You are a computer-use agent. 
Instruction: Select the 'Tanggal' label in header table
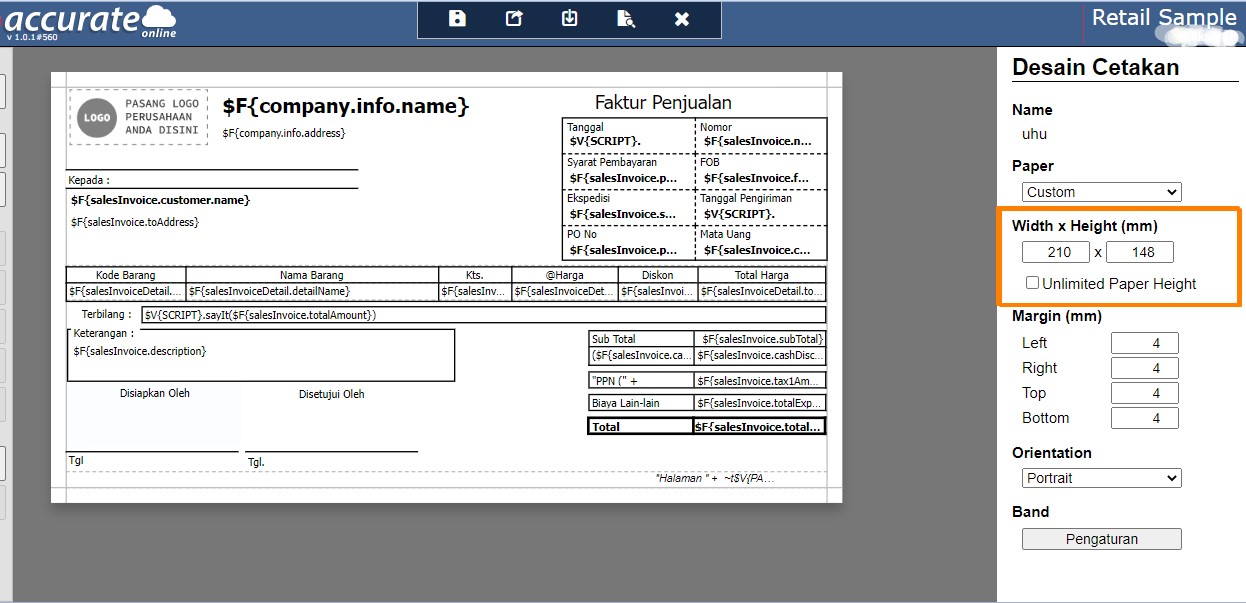click(x=585, y=127)
